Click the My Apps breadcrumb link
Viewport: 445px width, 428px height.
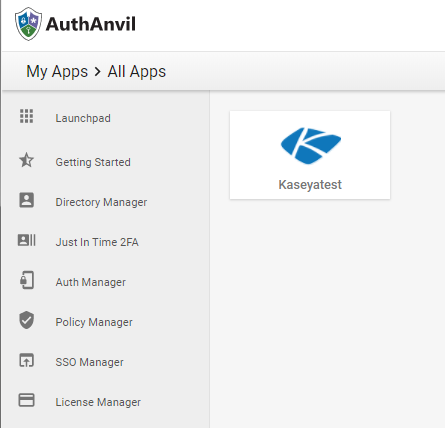57,72
